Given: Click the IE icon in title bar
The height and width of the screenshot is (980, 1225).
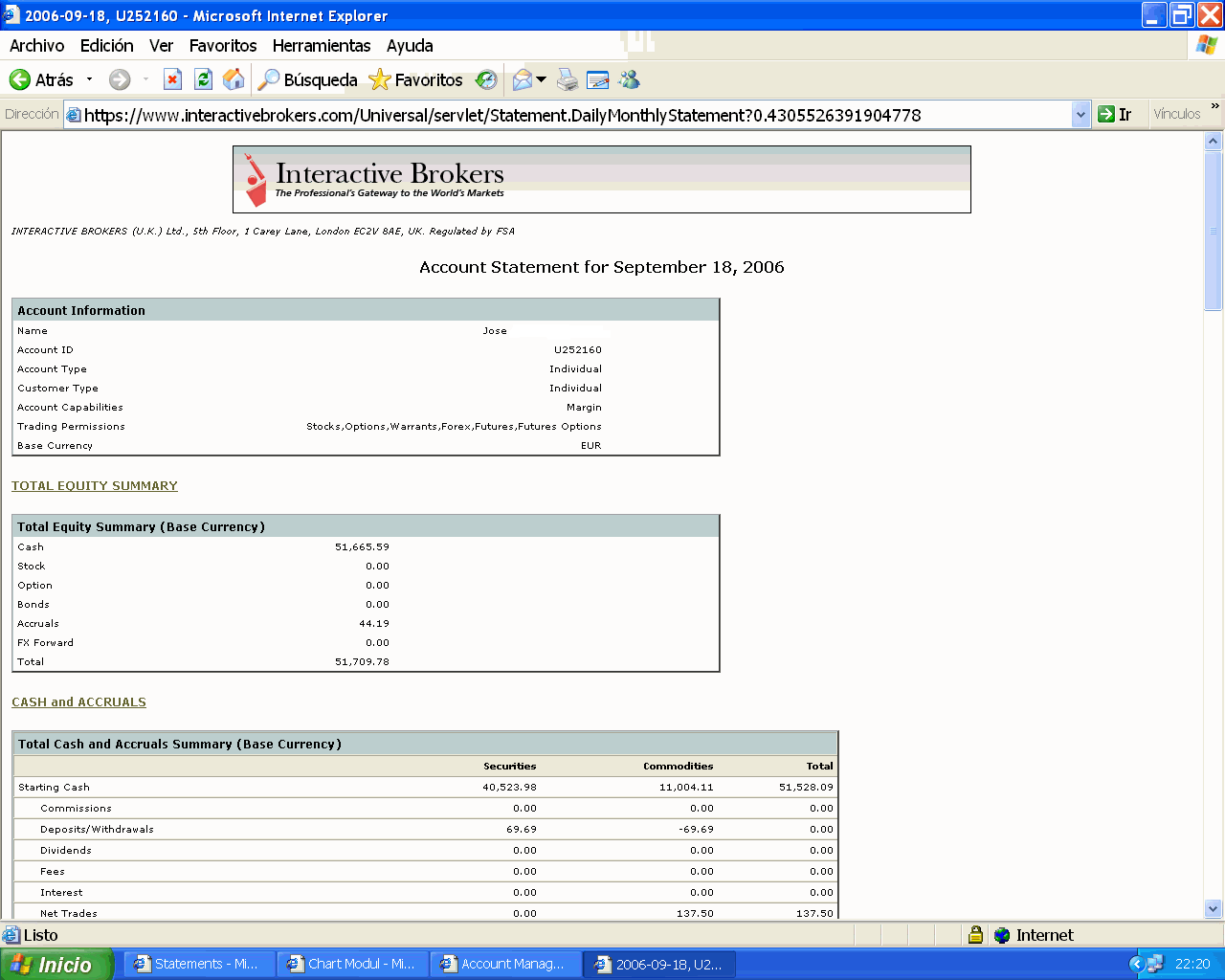Looking at the screenshot, I should (x=11, y=15).
